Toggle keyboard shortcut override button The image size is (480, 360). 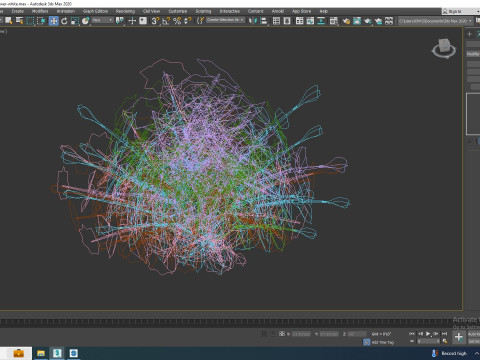(x=143, y=21)
